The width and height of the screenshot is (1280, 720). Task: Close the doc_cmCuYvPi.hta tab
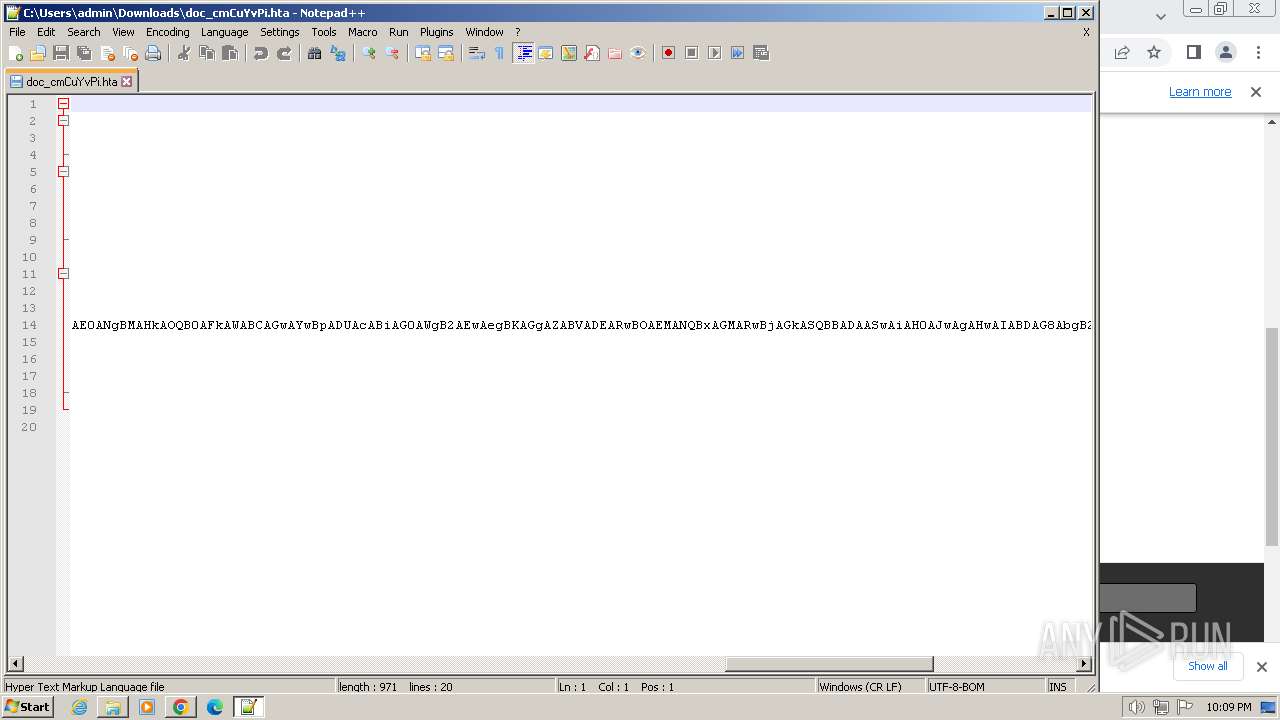click(x=127, y=82)
